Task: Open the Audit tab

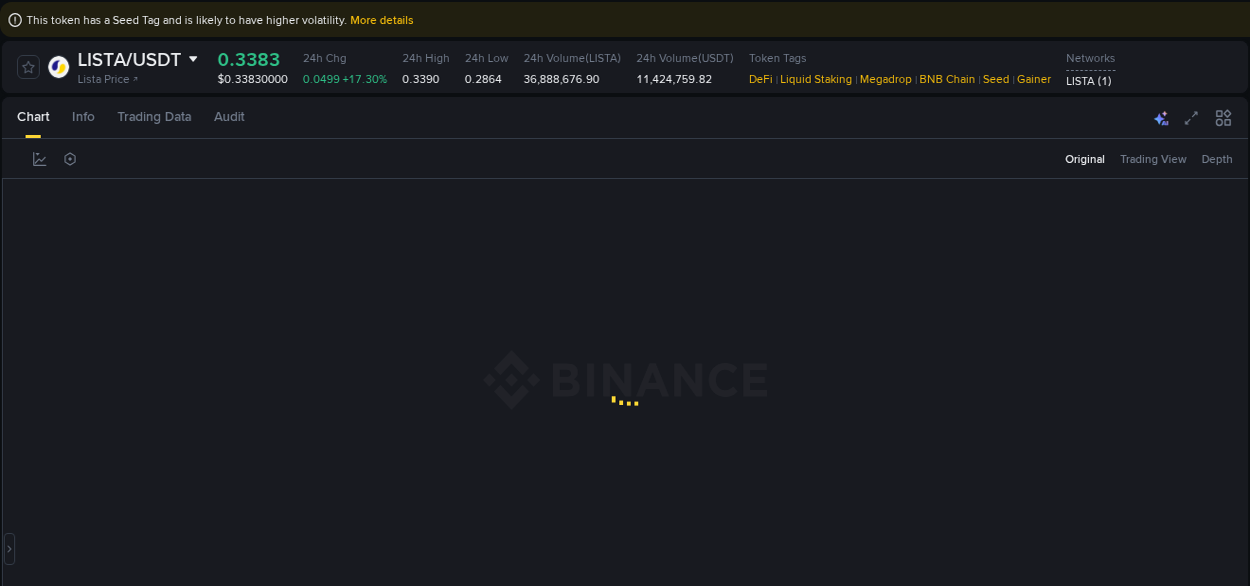Action: pos(229,117)
